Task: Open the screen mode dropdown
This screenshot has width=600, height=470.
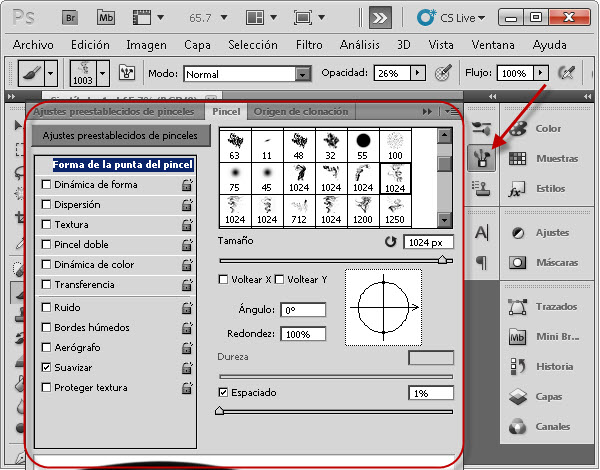Action: point(321,18)
